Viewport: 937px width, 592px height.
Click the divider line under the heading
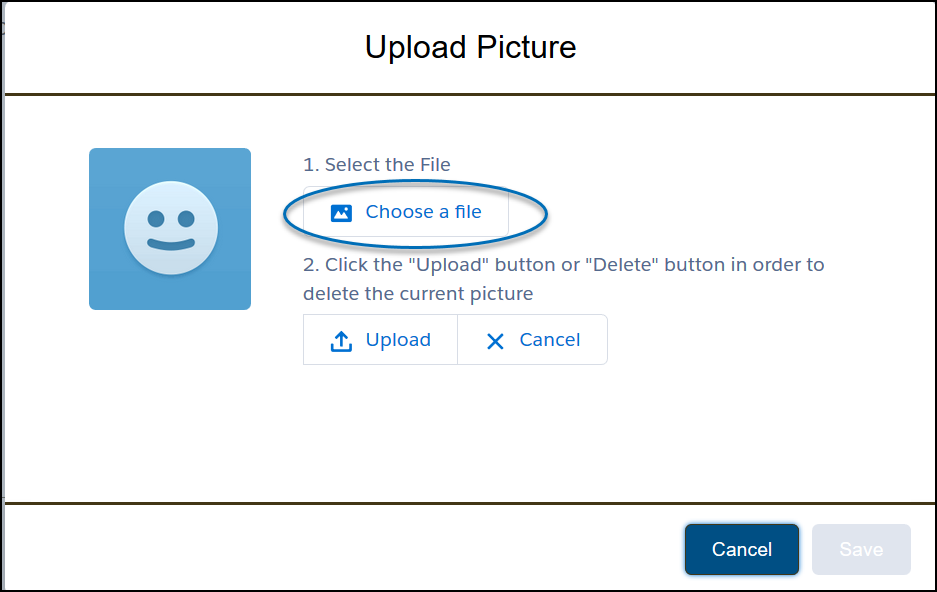[470, 94]
